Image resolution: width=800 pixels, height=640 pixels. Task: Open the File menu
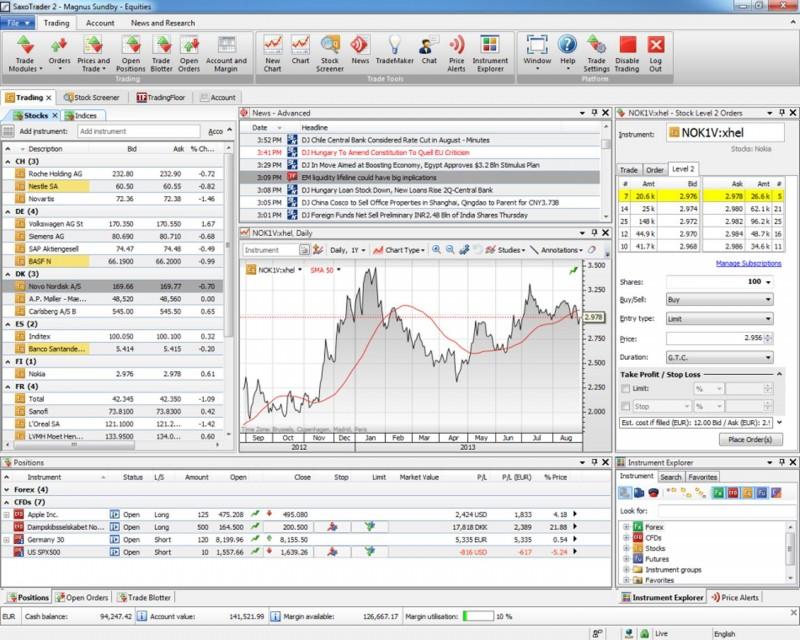pos(17,23)
